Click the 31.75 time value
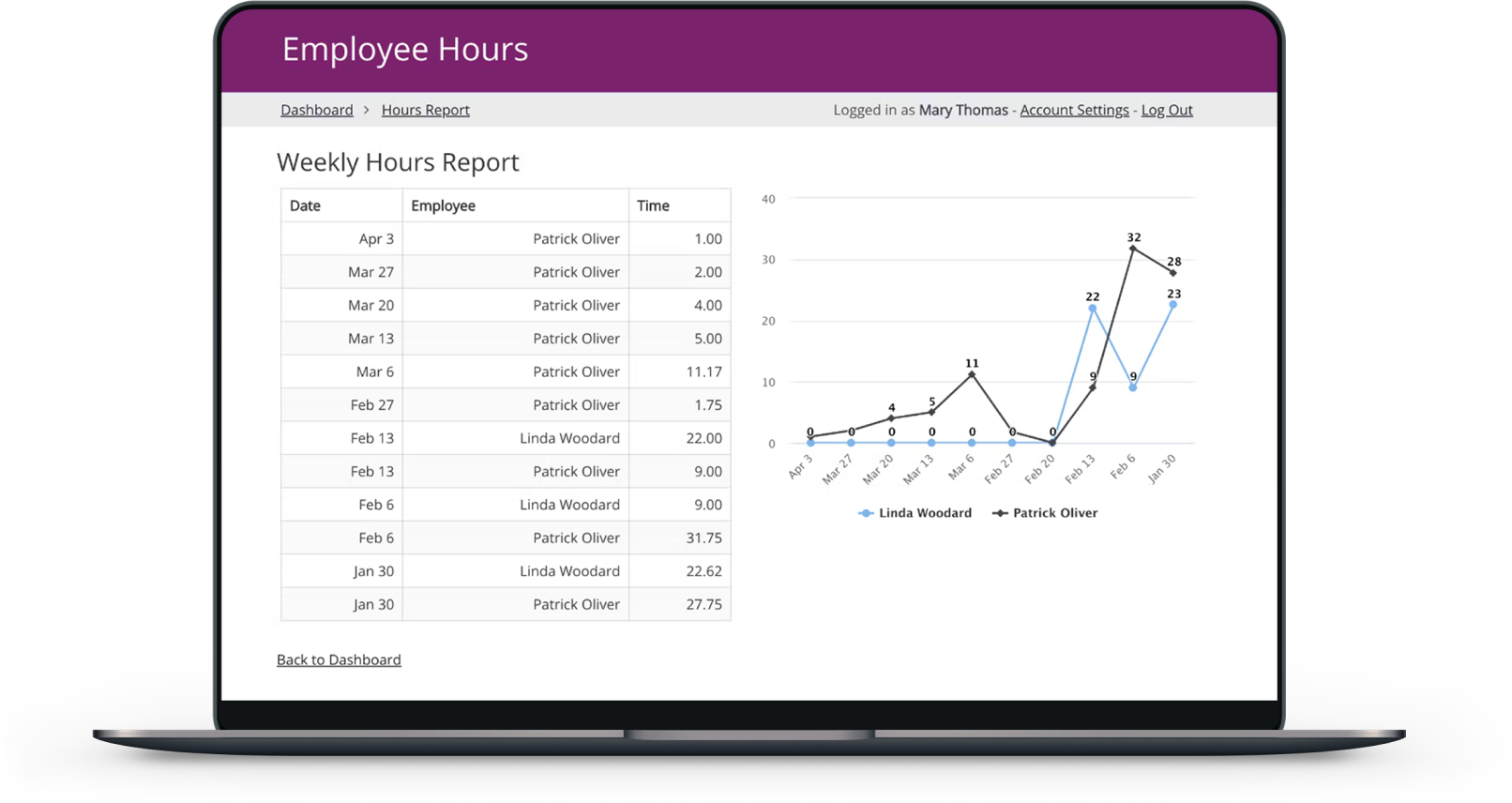 point(704,538)
